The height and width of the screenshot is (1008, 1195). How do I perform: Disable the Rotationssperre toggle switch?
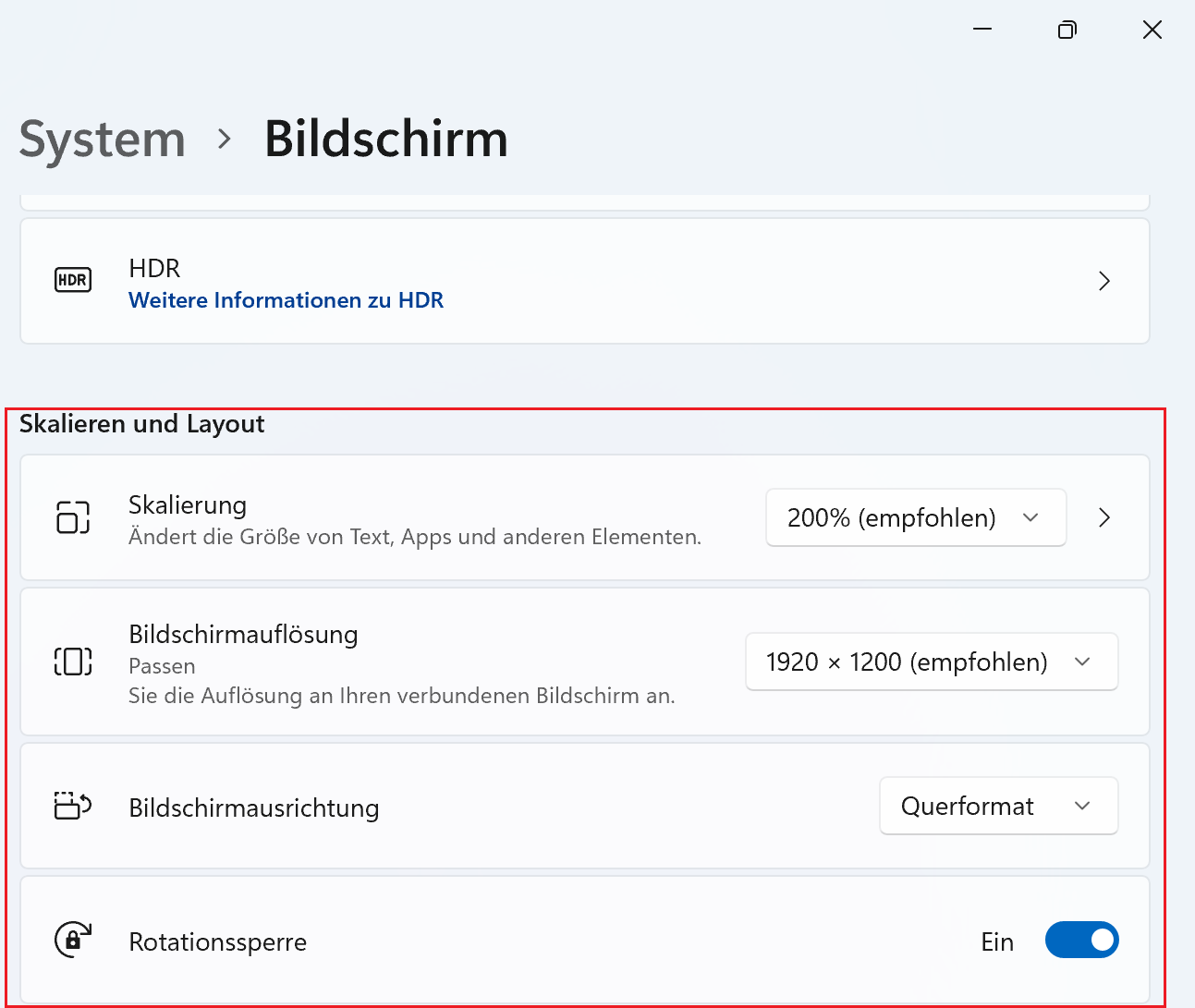pyautogui.click(x=1081, y=940)
